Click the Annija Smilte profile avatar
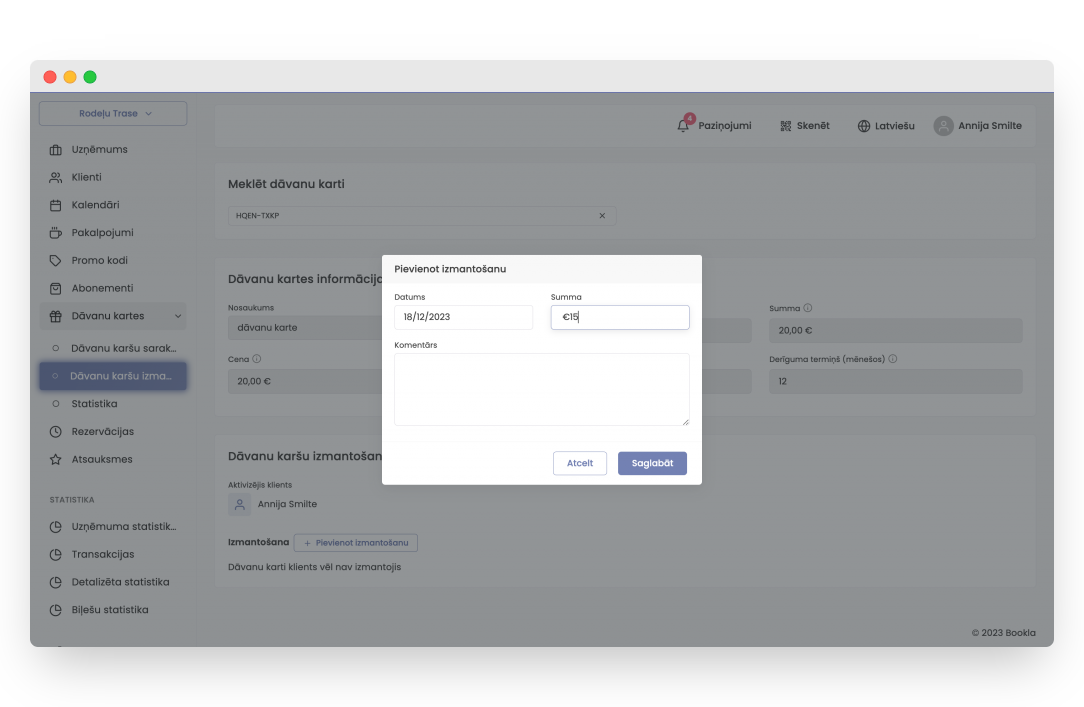This screenshot has width=1084, height=707. pos(943,126)
